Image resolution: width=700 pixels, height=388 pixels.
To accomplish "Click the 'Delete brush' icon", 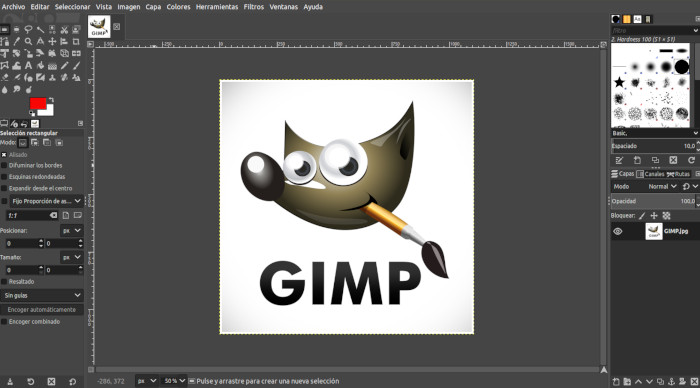I will (x=673, y=160).
